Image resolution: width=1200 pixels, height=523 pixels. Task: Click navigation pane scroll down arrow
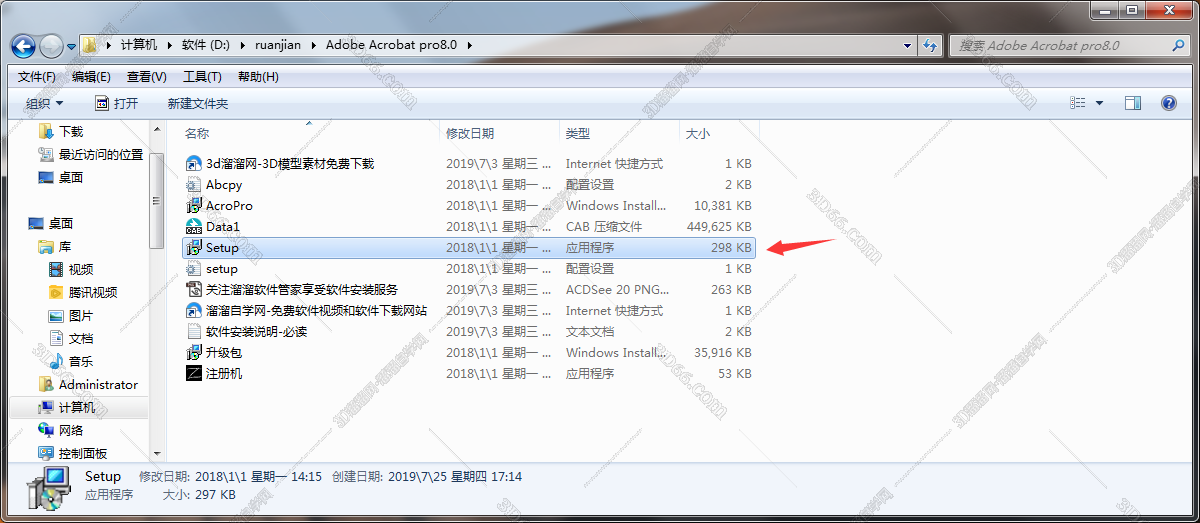[x=156, y=454]
